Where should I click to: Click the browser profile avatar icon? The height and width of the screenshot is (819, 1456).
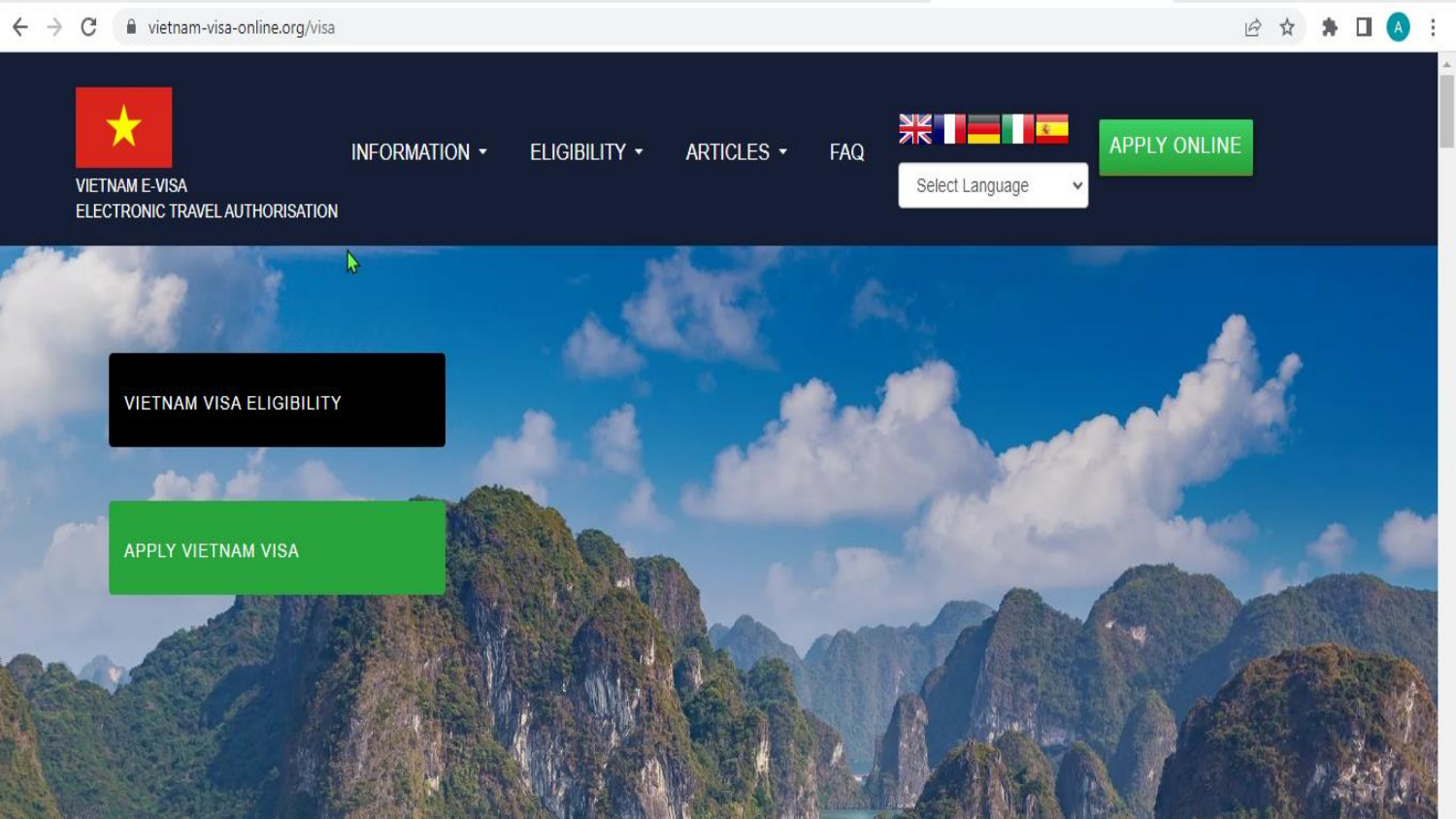[x=1396, y=27]
